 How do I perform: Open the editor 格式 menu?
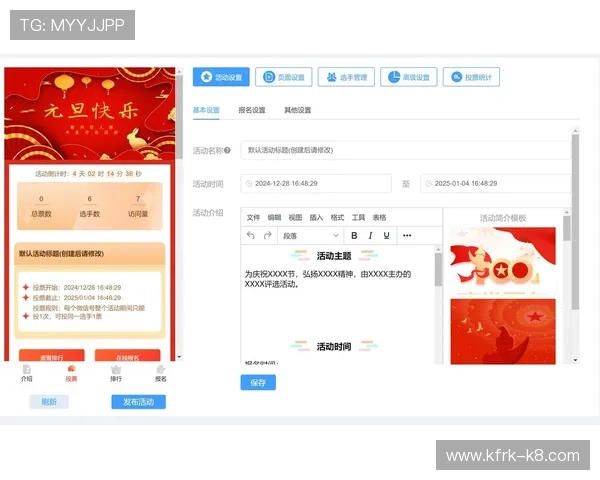(338, 217)
